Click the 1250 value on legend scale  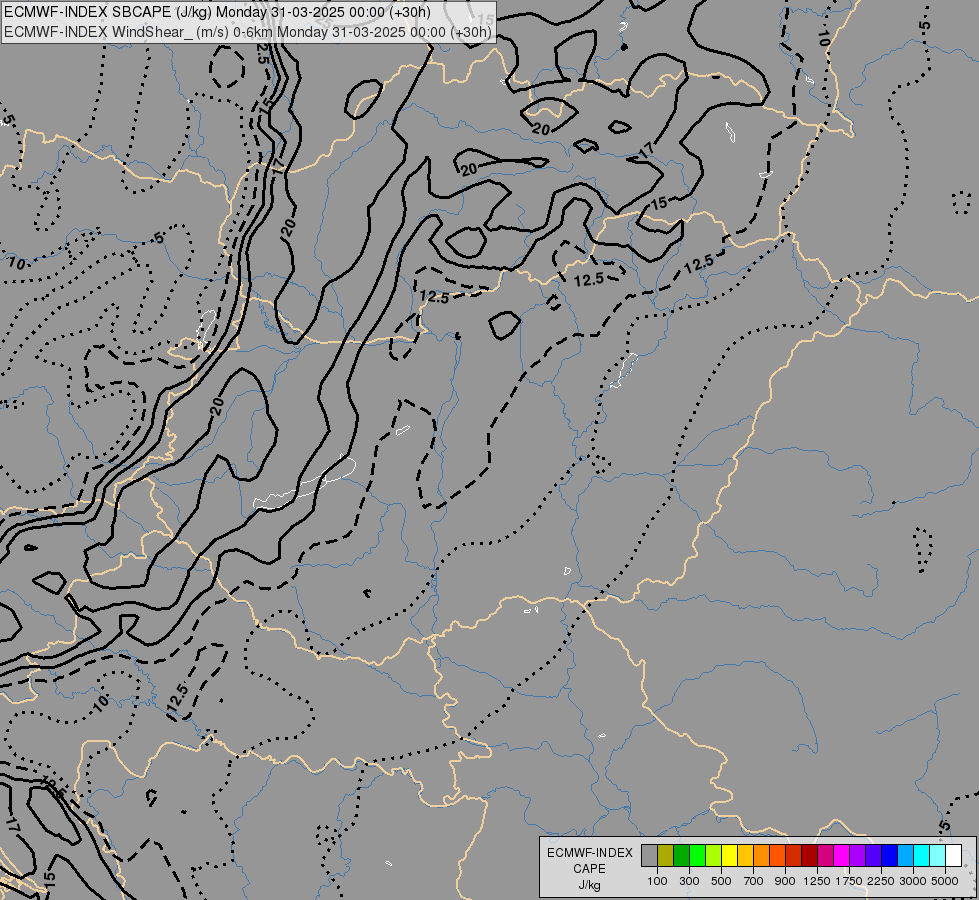pos(817,881)
